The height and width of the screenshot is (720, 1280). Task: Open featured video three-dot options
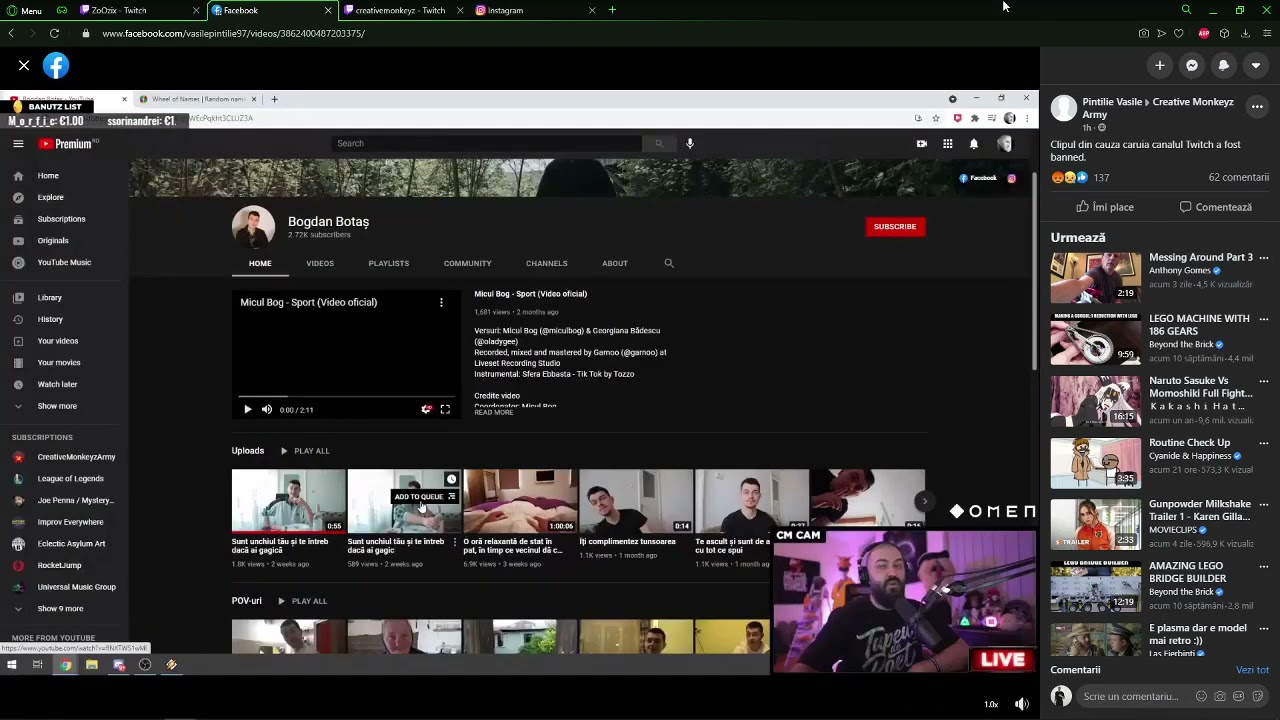441,302
